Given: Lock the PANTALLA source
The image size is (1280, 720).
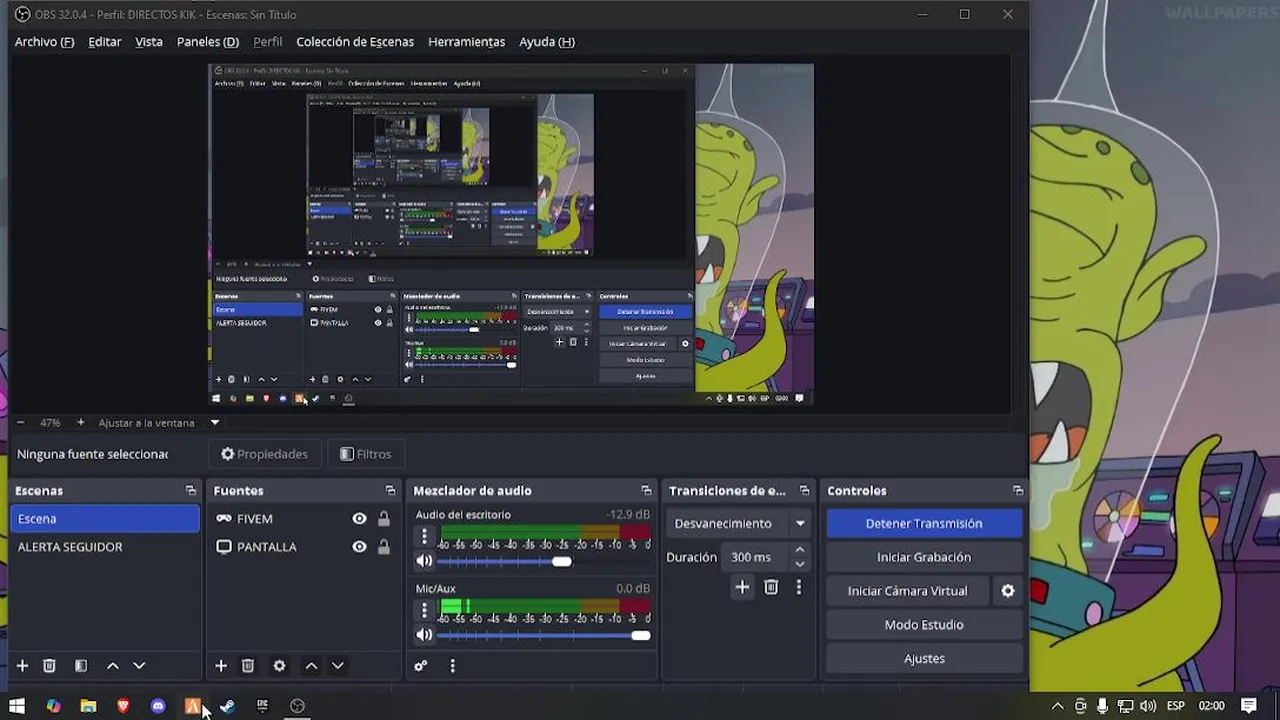Looking at the screenshot, I should 383,547.
